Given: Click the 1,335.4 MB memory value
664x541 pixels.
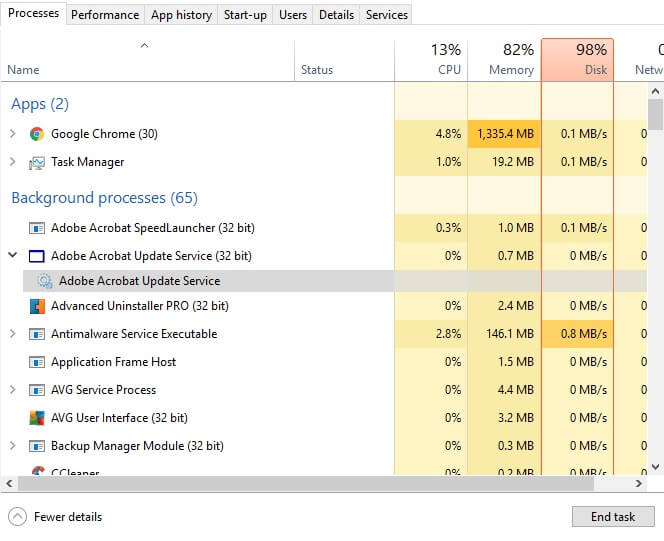Looking at the screenshot, I should pos(505,134).
